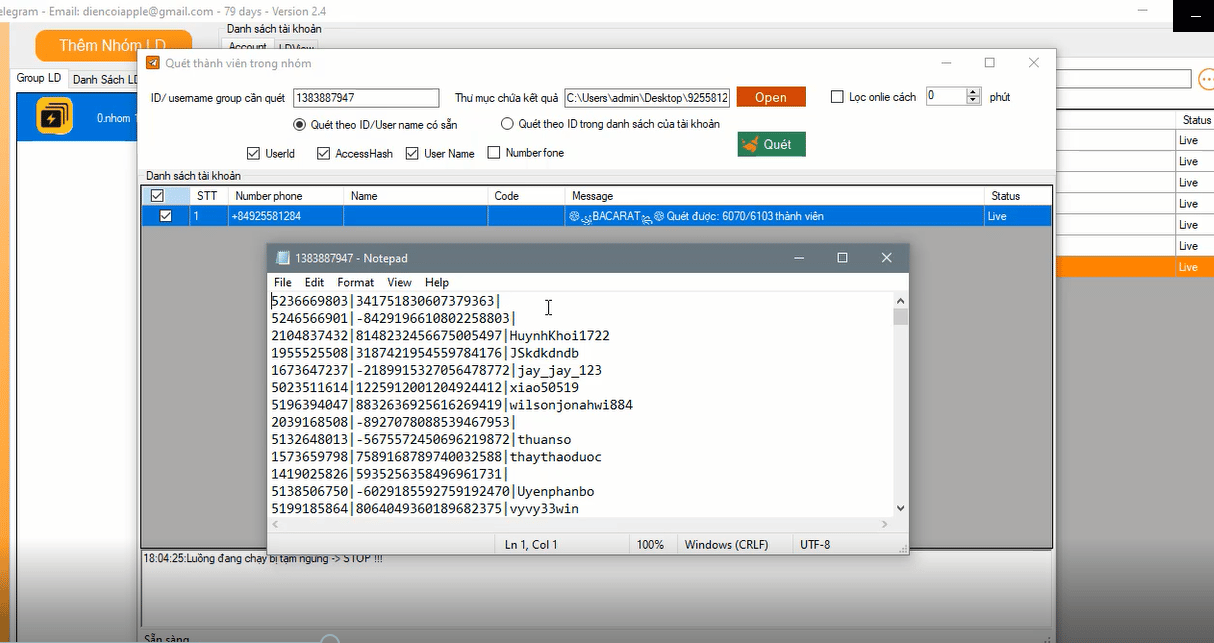The image size is (1214, 643).
Task: Click the STT column header
Action: tap(209, 196)
